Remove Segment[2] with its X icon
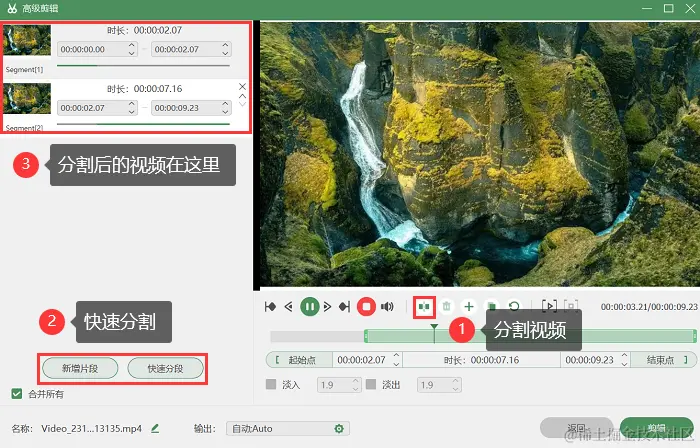 tap(242, 87)
